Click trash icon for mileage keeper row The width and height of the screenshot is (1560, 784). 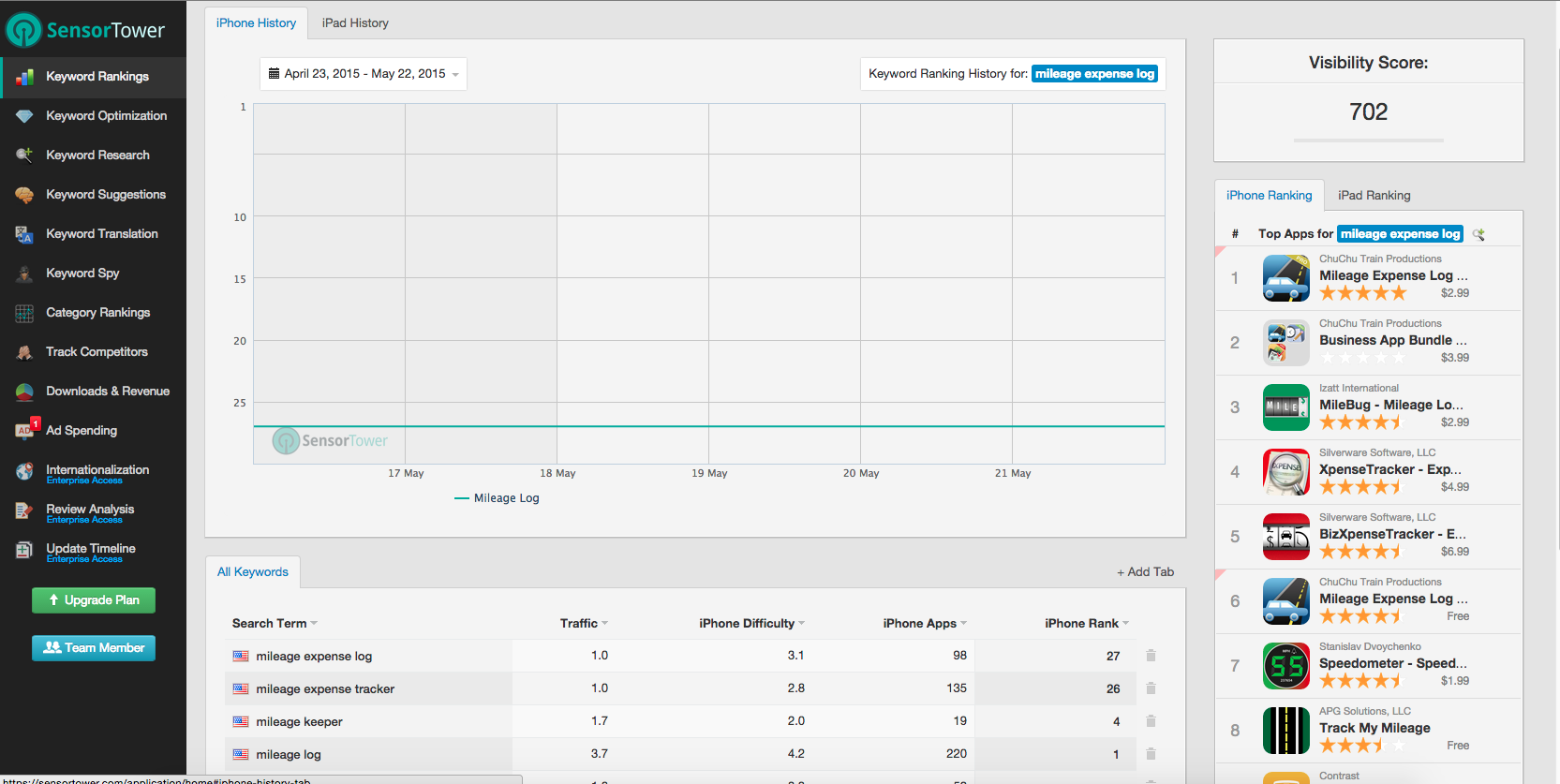tap(1151, 721)
